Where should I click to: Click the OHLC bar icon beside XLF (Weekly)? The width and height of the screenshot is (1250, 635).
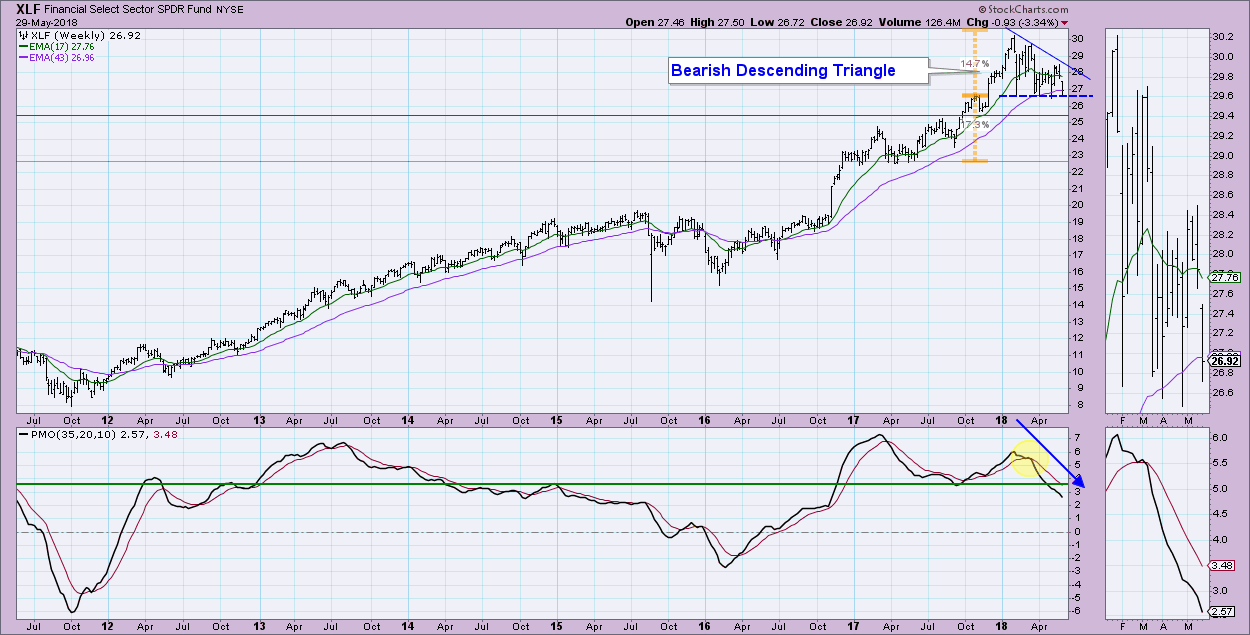pos(25,33)
